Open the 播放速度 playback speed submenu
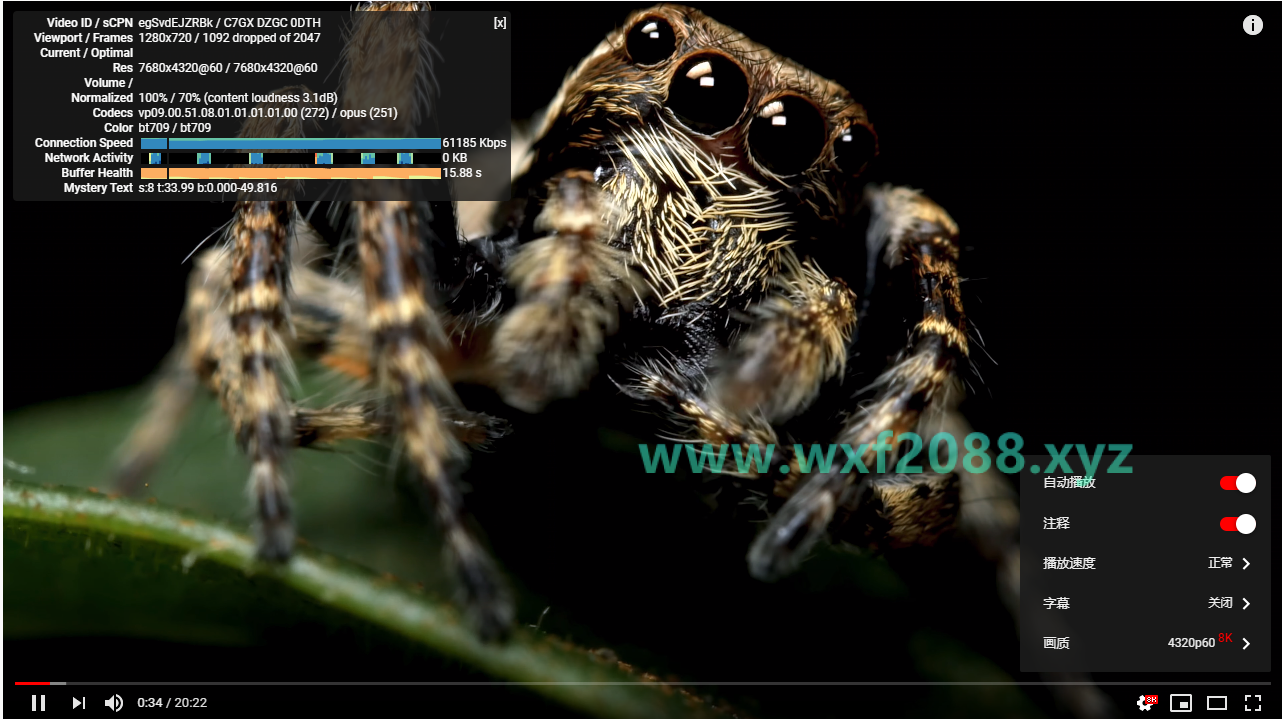 (x=1145, y=563)
